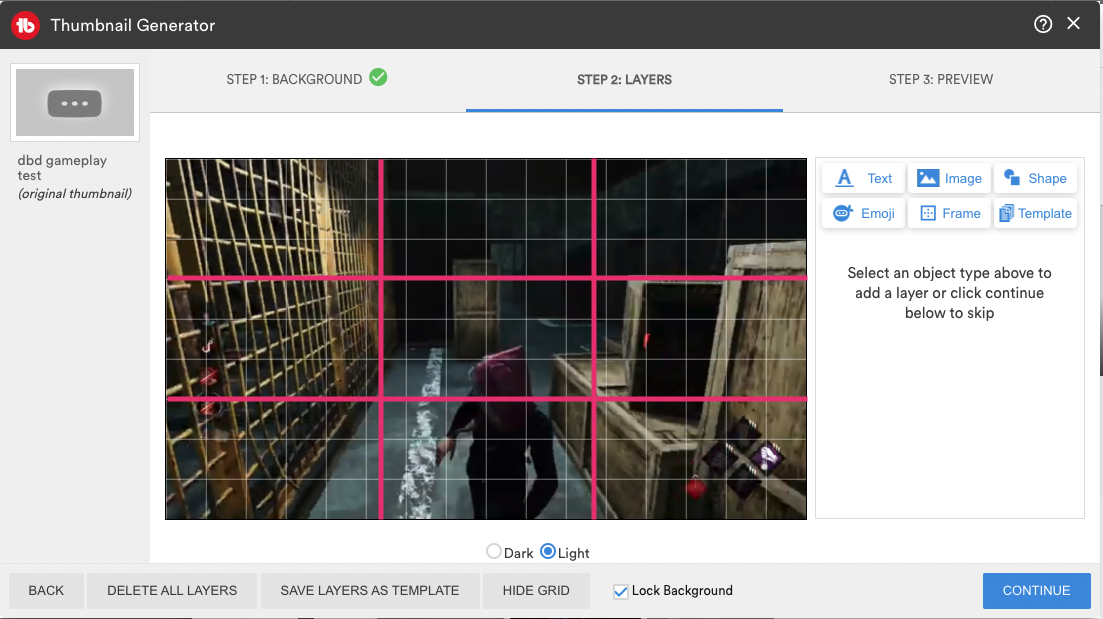Click the TubeBuddy logo icon

[x=25, y=25]
